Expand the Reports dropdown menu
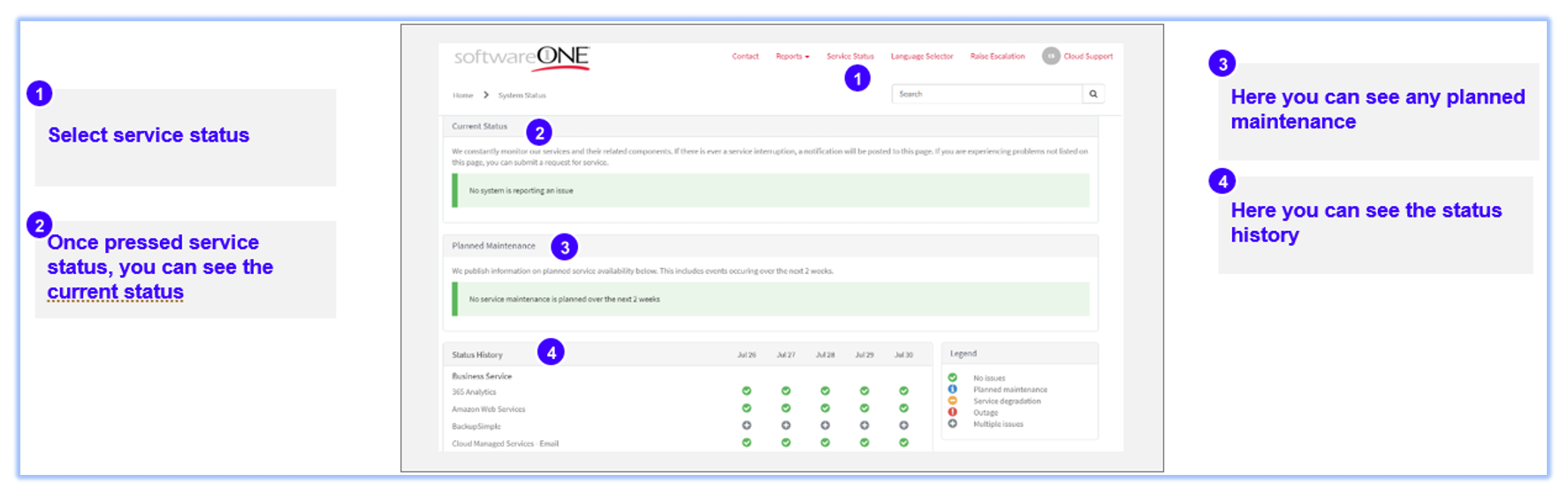Viewport: 1568px width, 497px height. tap(792, 57)
